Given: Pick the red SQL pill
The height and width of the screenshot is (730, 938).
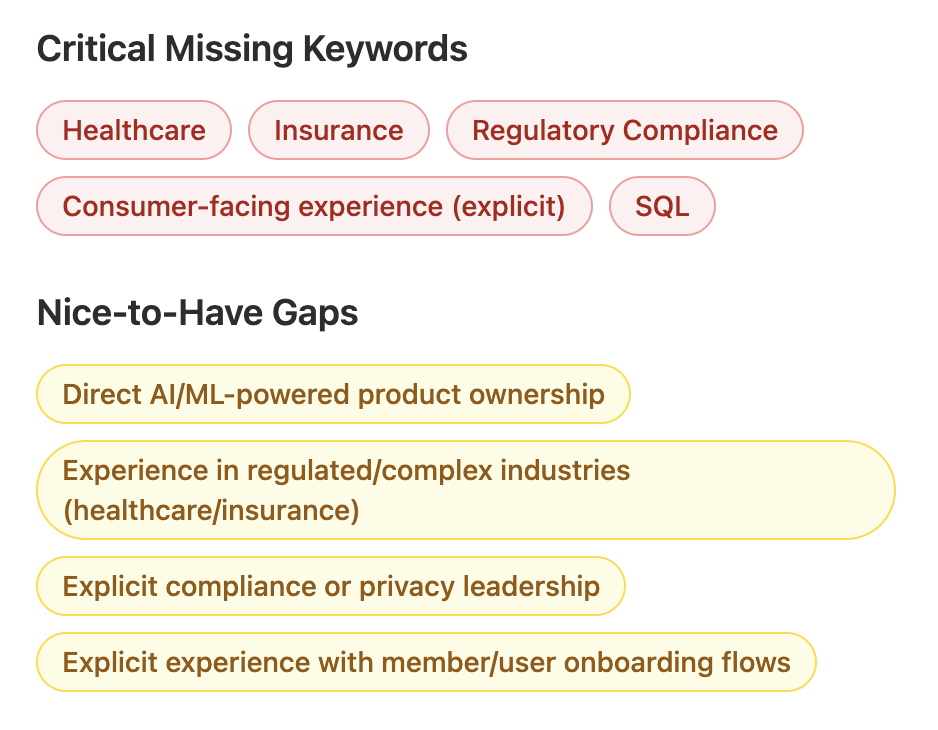Looking at the screenshot, I should coord(662,206).
